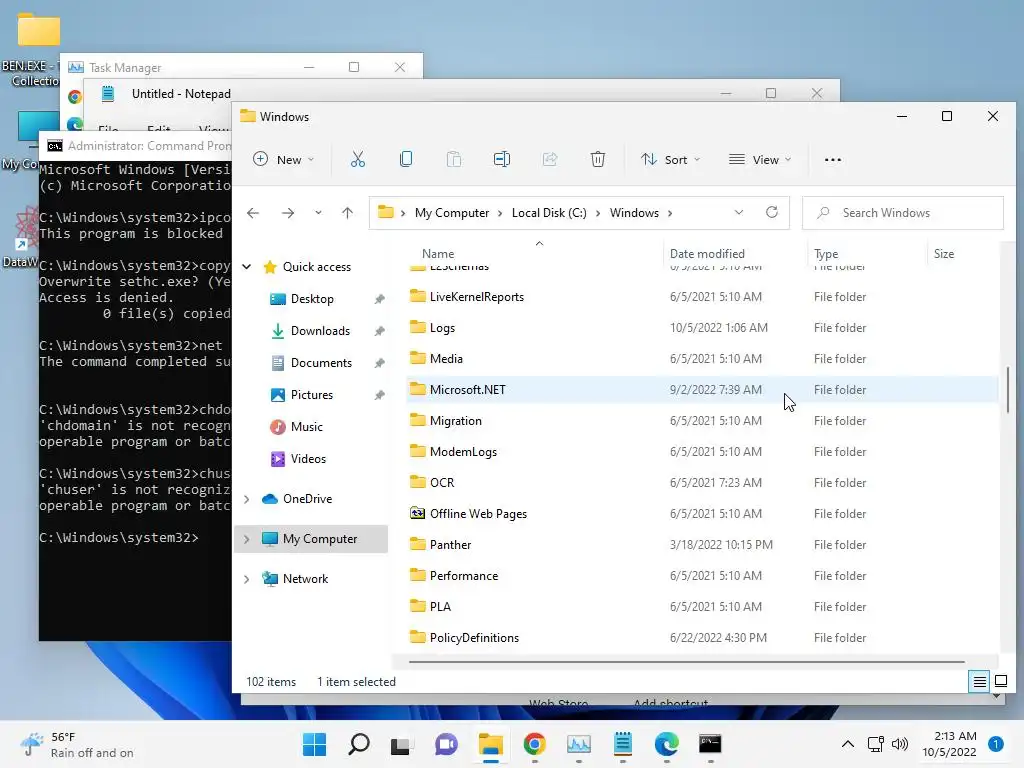
Task: Sort by the Type column header
Action: (x=826, y=254)
